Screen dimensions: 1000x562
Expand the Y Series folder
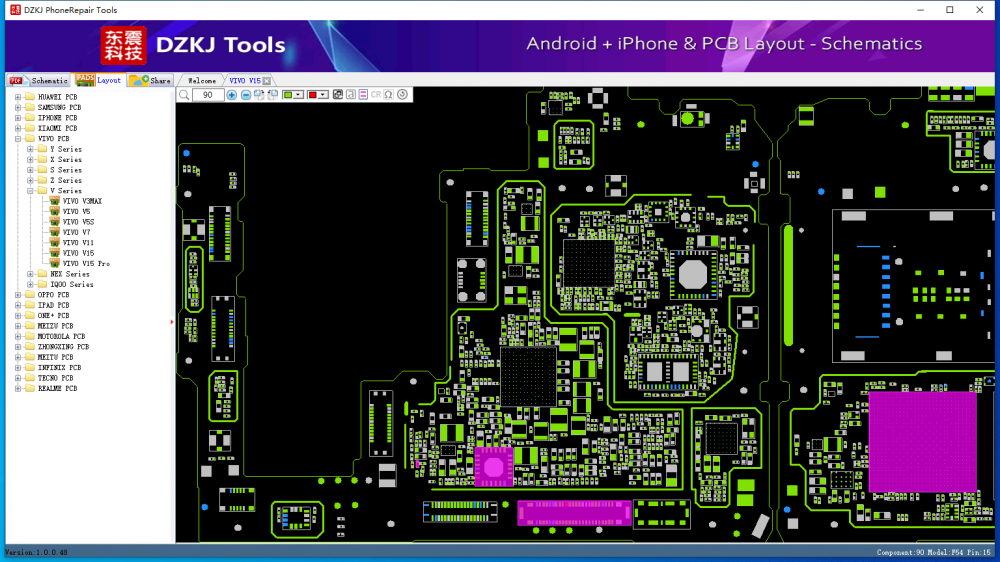30,149
